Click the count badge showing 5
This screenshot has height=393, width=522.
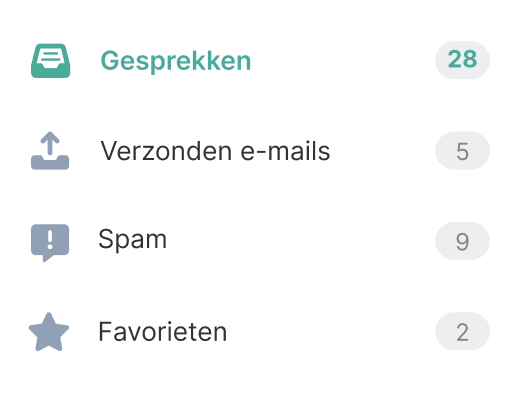pos(462,151)
